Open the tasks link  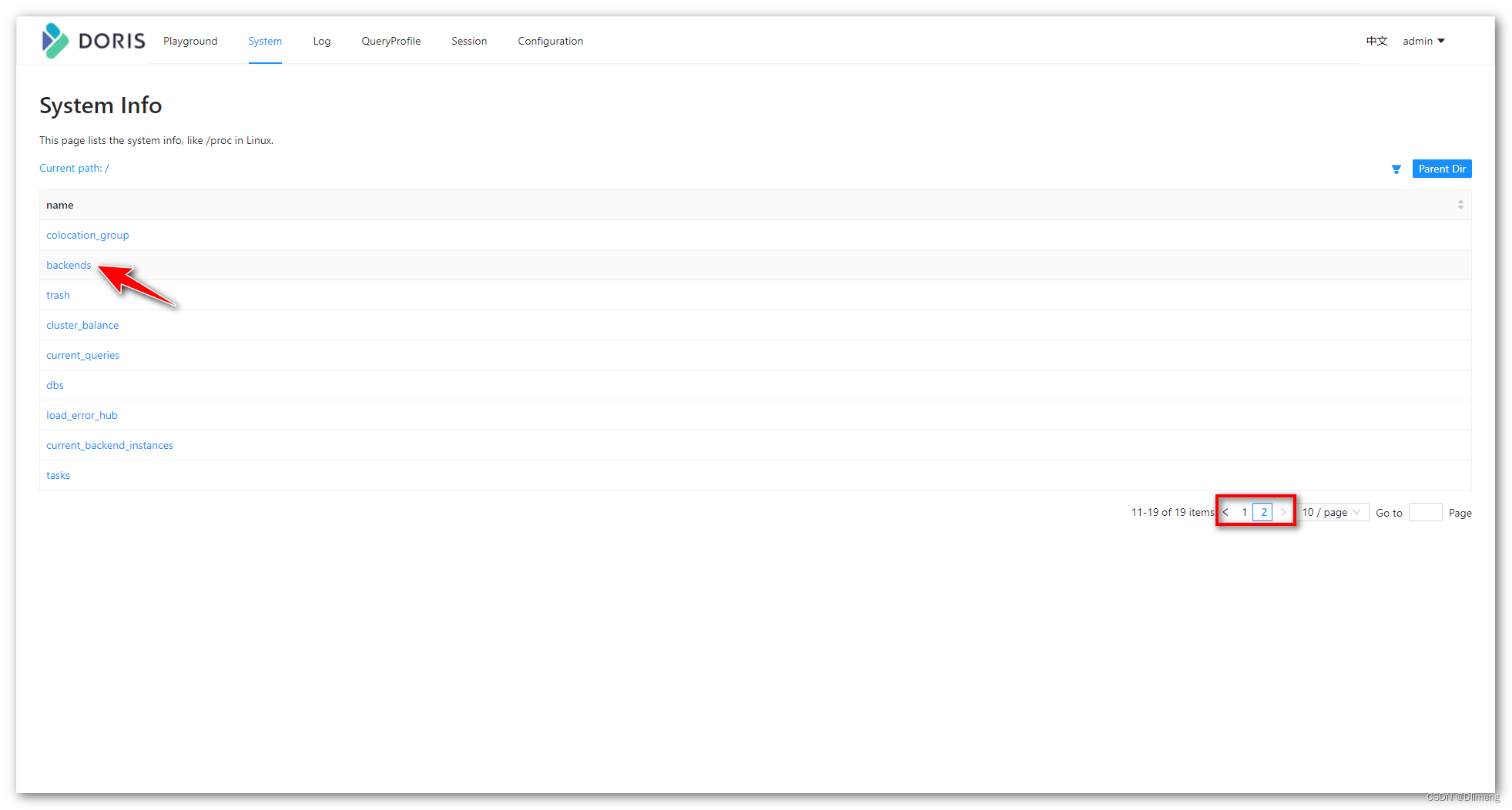pyautogui.click(x=58, y=476)
